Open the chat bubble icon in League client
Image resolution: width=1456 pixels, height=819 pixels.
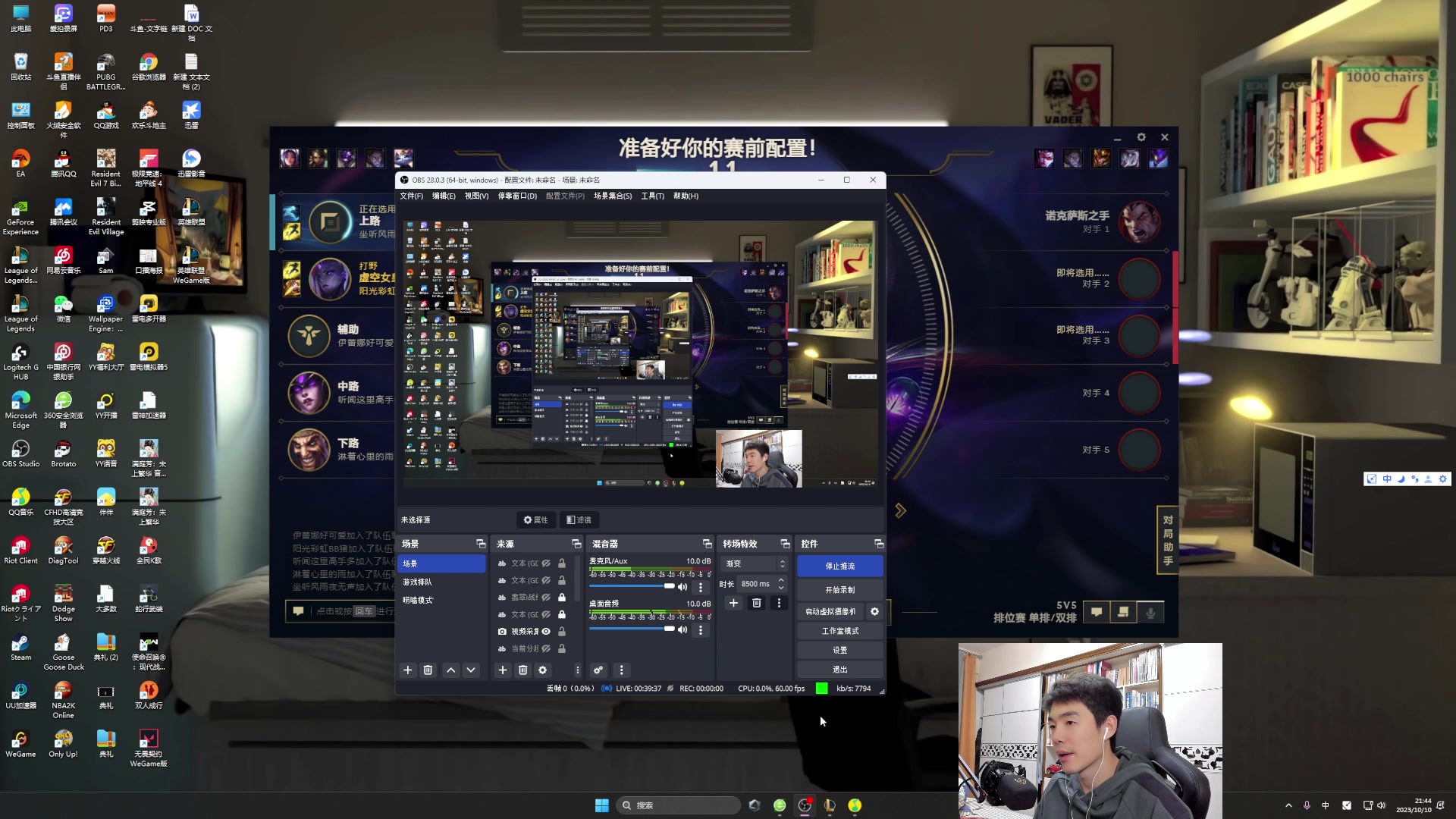click(1097, 613)
